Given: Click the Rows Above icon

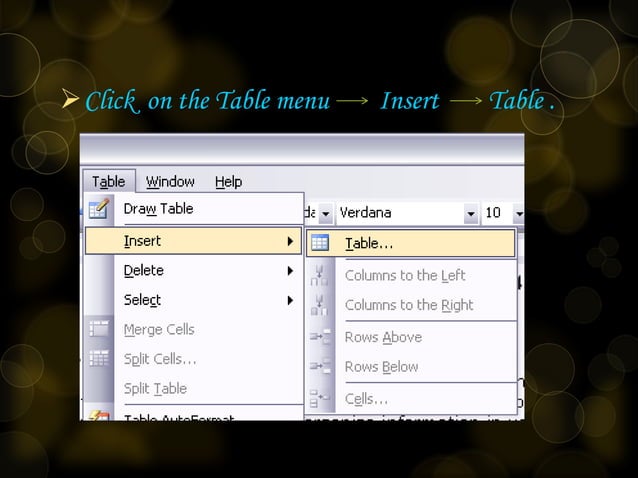Looking at the screenshot, I should point(320,337).
